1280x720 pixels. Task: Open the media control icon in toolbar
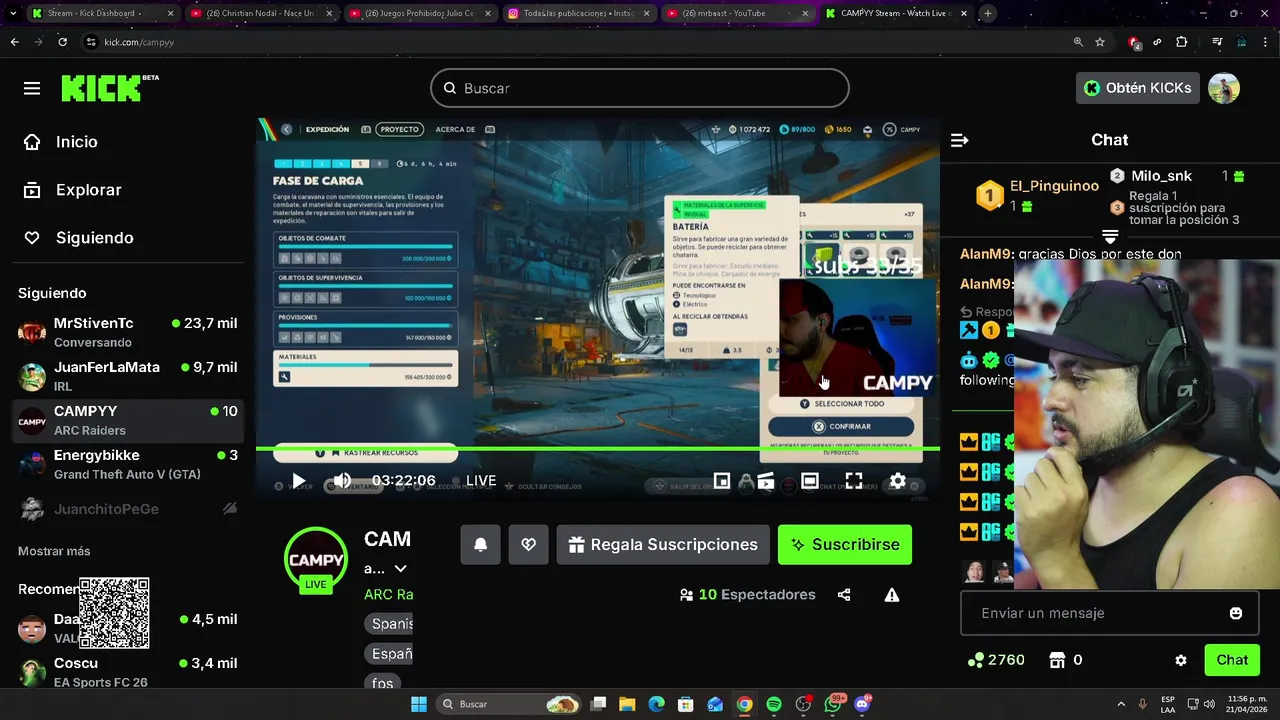1217,42
